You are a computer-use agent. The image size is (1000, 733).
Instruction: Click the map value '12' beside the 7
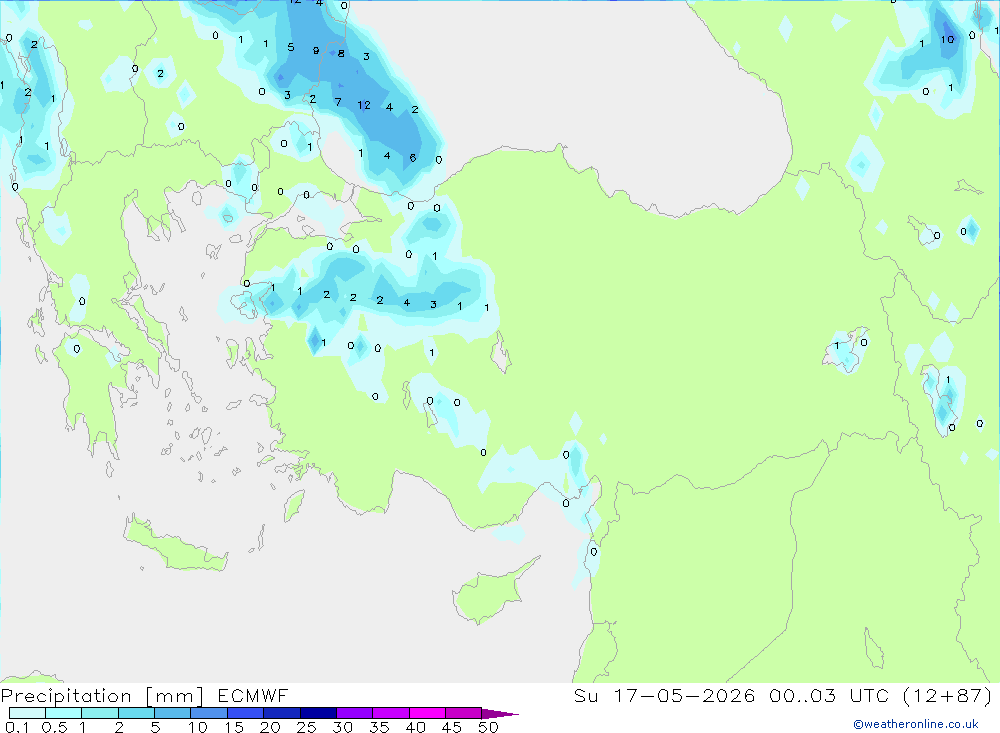364,105
